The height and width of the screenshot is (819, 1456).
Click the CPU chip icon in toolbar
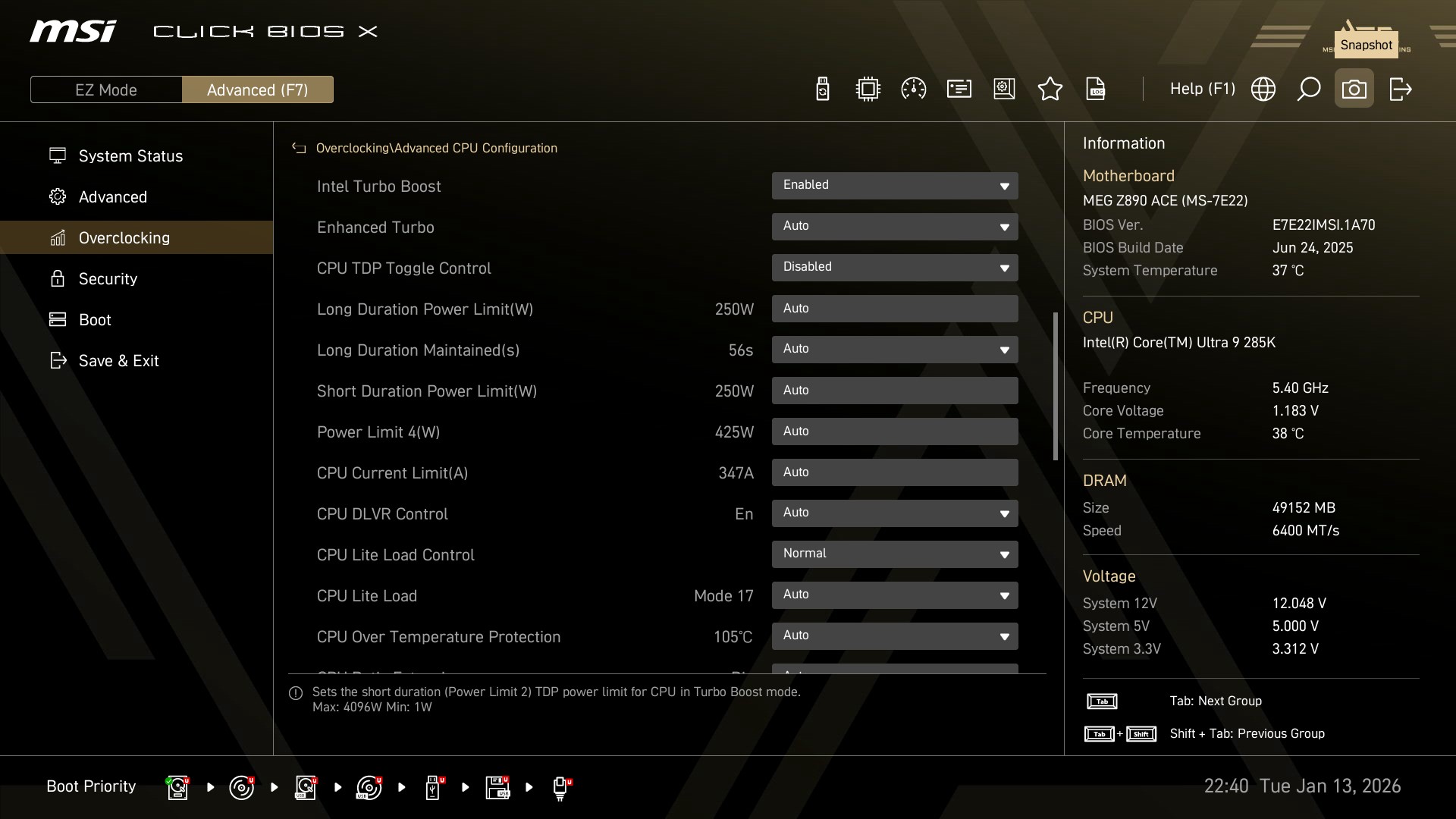(868, 89)
